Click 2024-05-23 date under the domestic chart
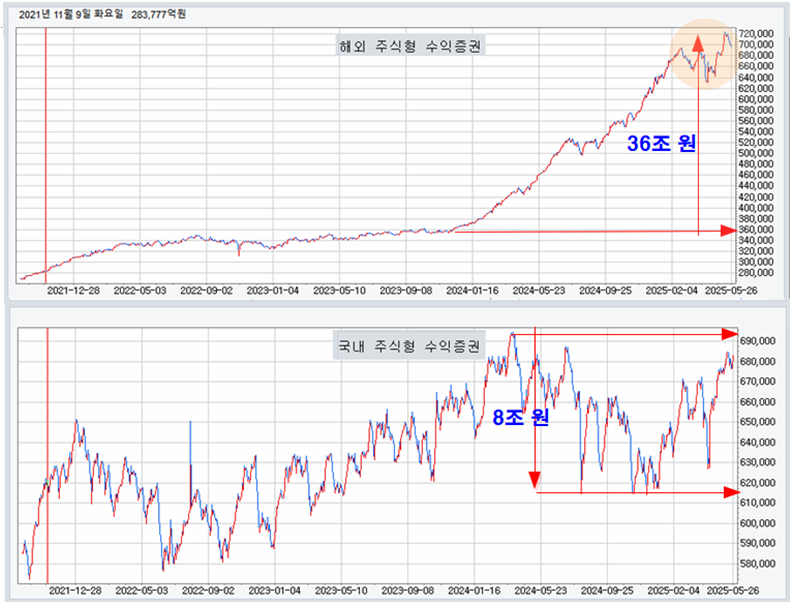The width and height of the screenshot is (790, 602). click(541, 590)
